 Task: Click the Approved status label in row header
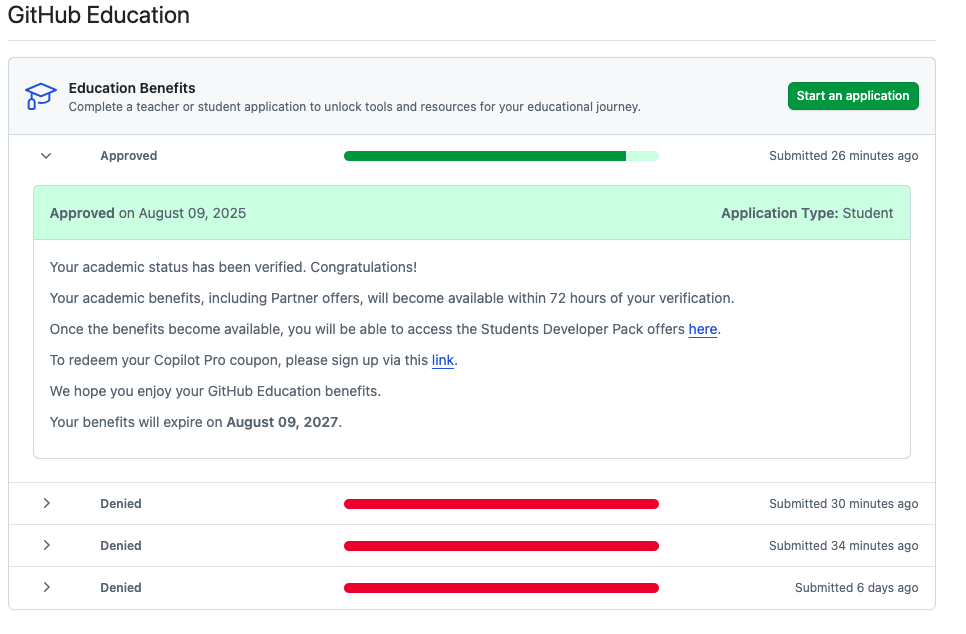click(128, 156)
